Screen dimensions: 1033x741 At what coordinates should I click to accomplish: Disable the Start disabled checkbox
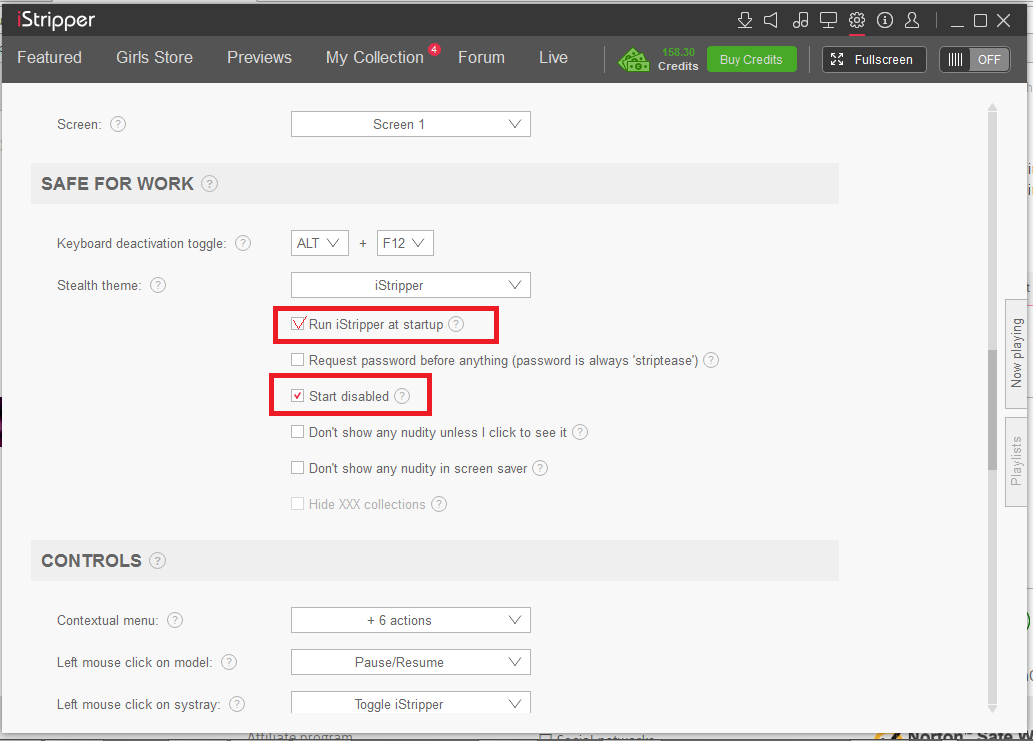298,396
